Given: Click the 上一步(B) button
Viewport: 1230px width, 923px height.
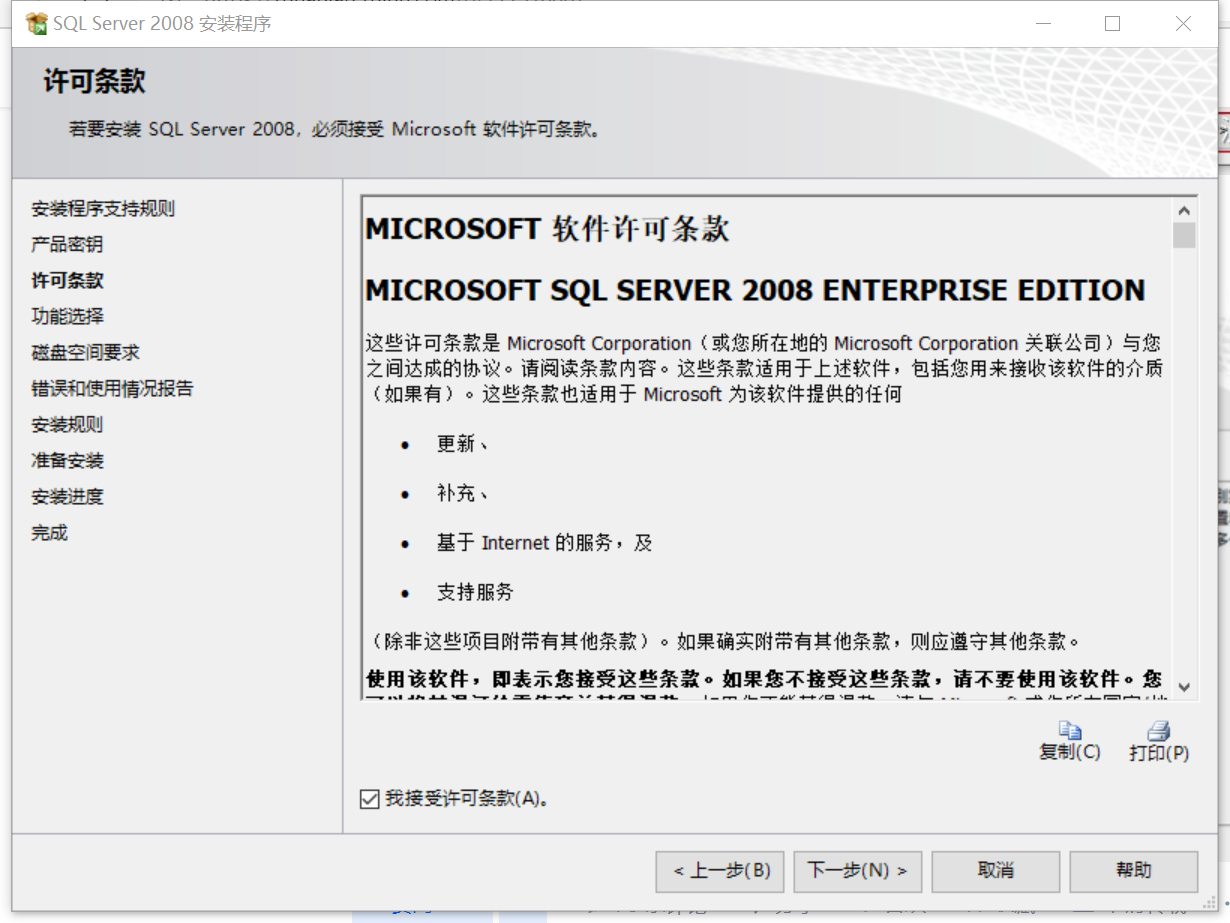Looking at the screenshot, I should click(x=719, y=871).
